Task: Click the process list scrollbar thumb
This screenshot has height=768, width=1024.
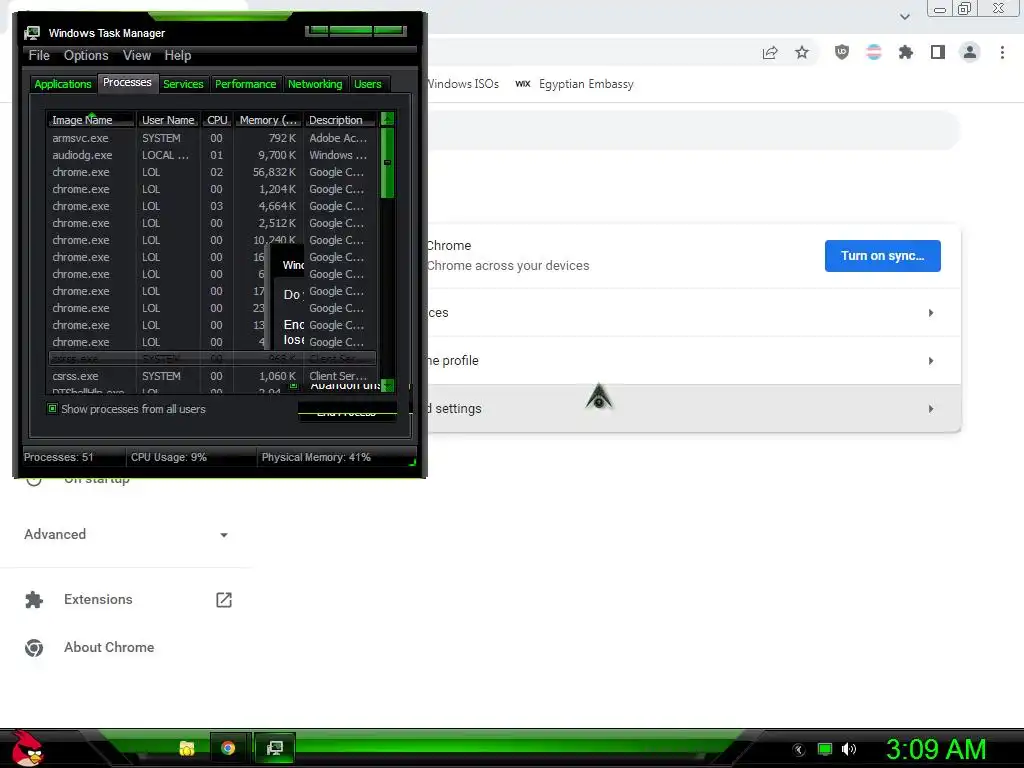Action: click(x=387, y=163)
